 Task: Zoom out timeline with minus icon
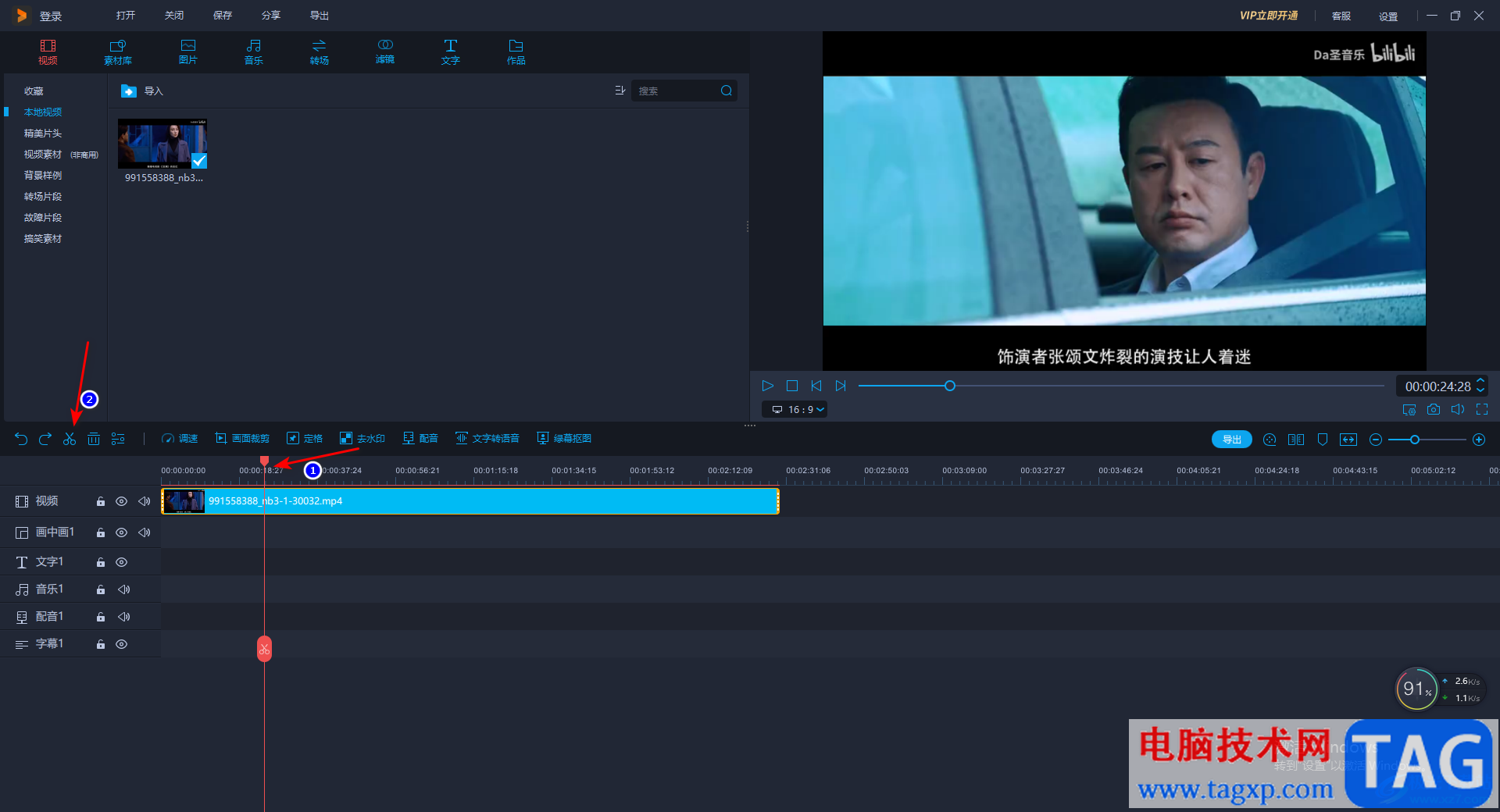click(1376, 440)
